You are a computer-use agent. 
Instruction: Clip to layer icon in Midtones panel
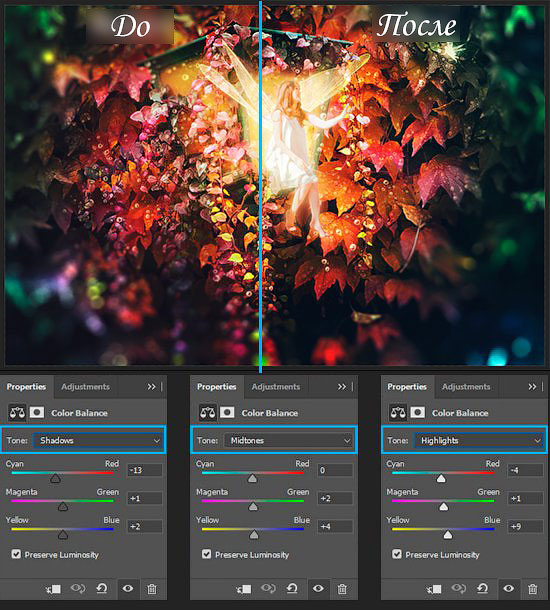(244, 589)
